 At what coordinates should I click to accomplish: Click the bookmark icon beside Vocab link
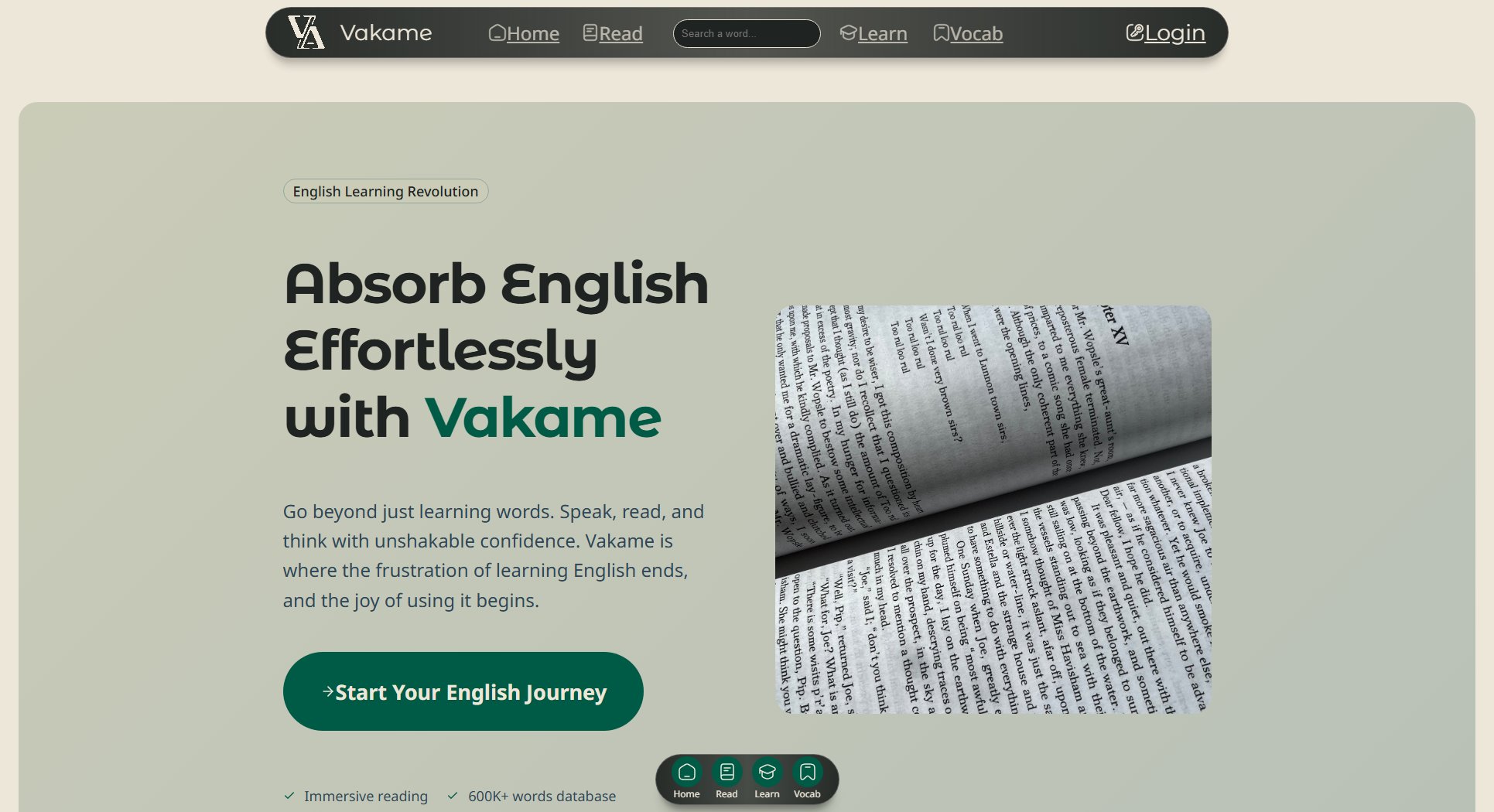tap(941, 32)
